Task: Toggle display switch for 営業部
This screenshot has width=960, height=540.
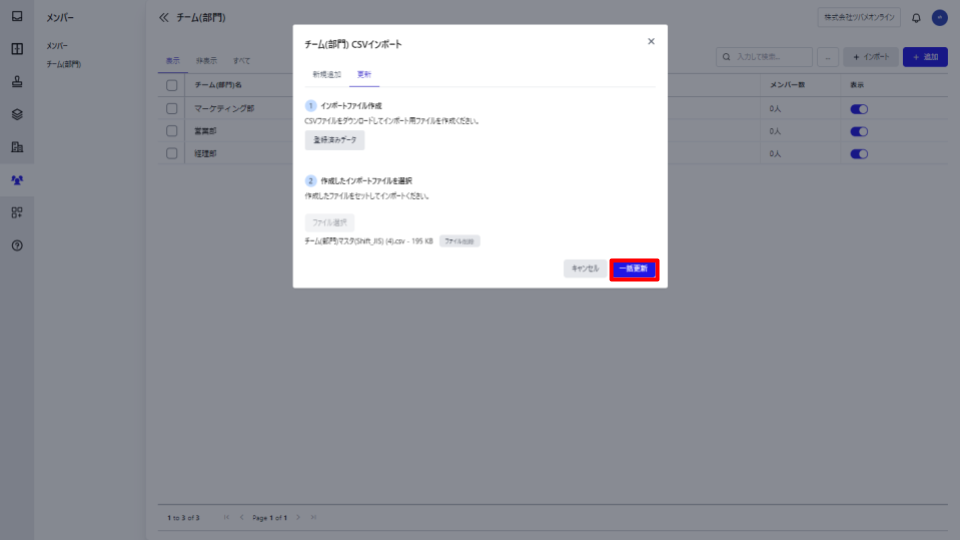Action: [859, 132]
